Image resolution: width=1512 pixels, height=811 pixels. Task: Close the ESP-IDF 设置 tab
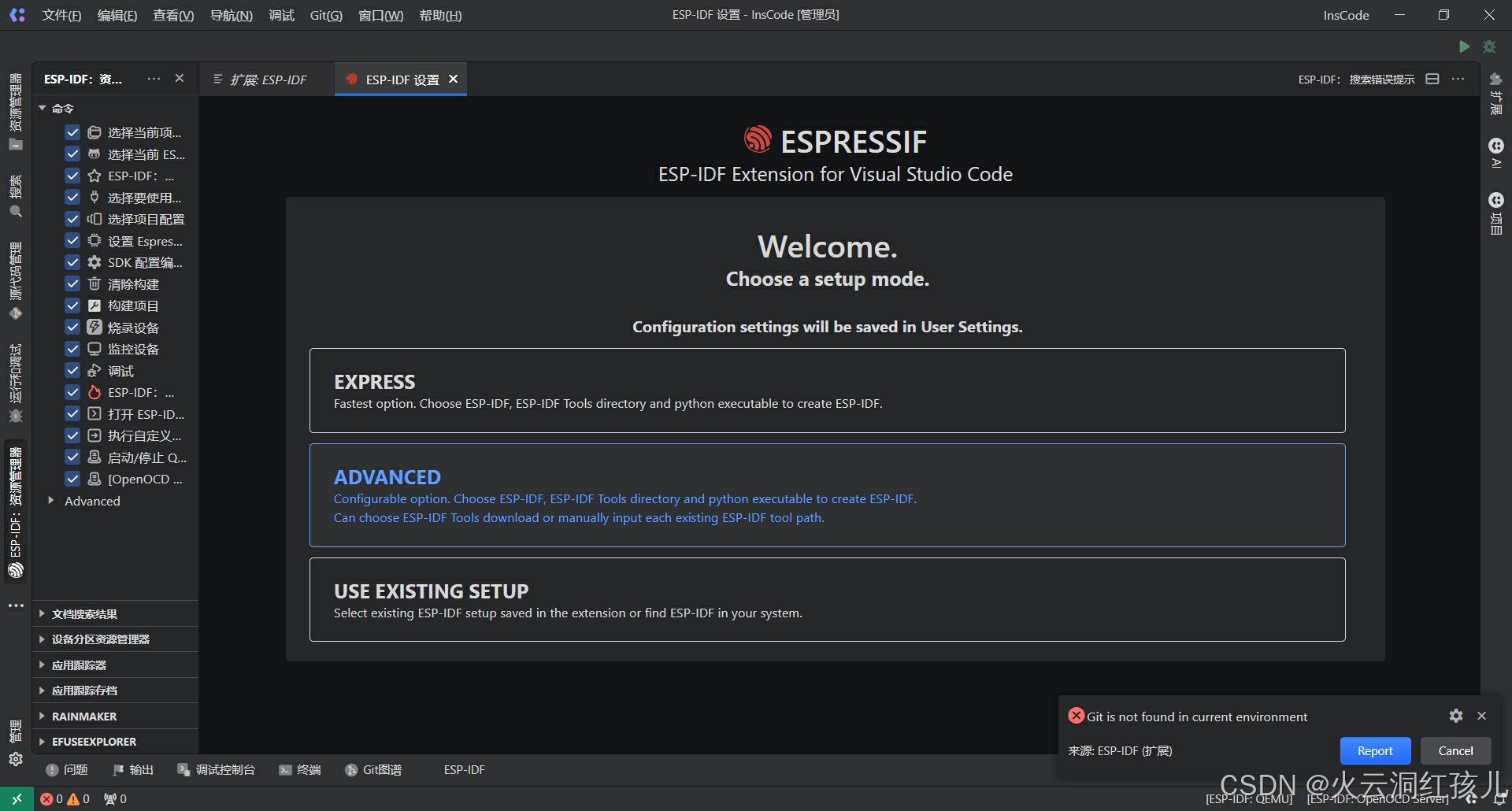click(453, 79)
